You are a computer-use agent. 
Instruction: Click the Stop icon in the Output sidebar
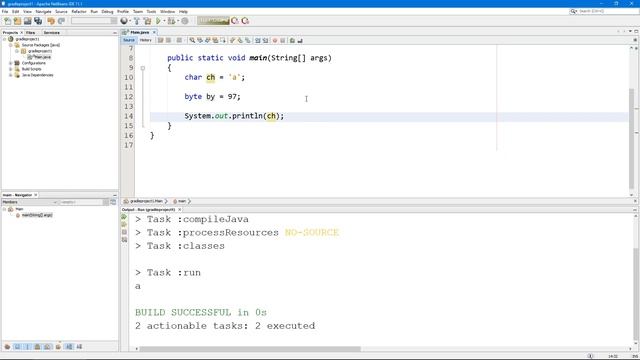(x=124, y=232)
